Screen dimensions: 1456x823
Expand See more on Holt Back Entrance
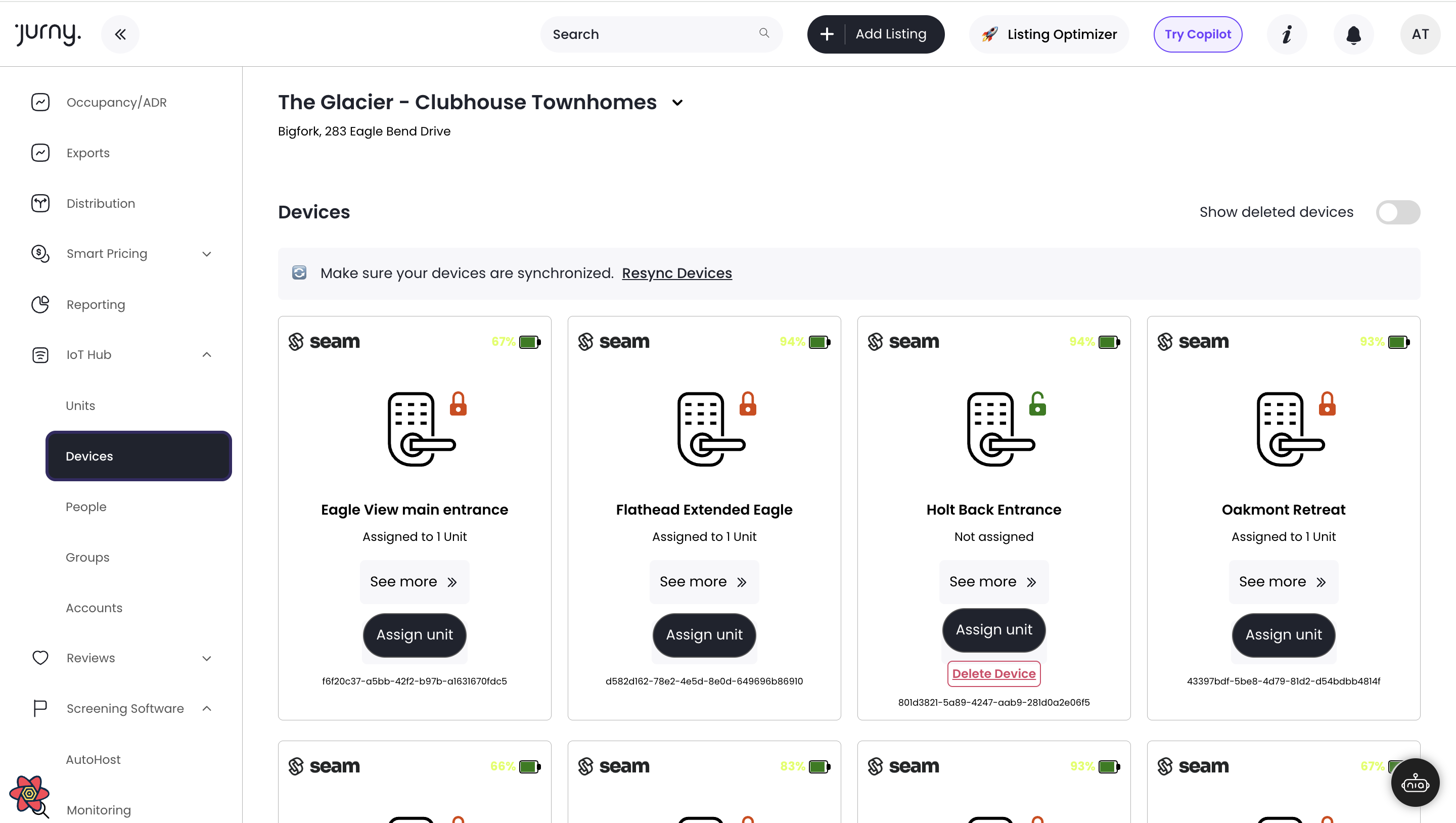coord(993,582)
